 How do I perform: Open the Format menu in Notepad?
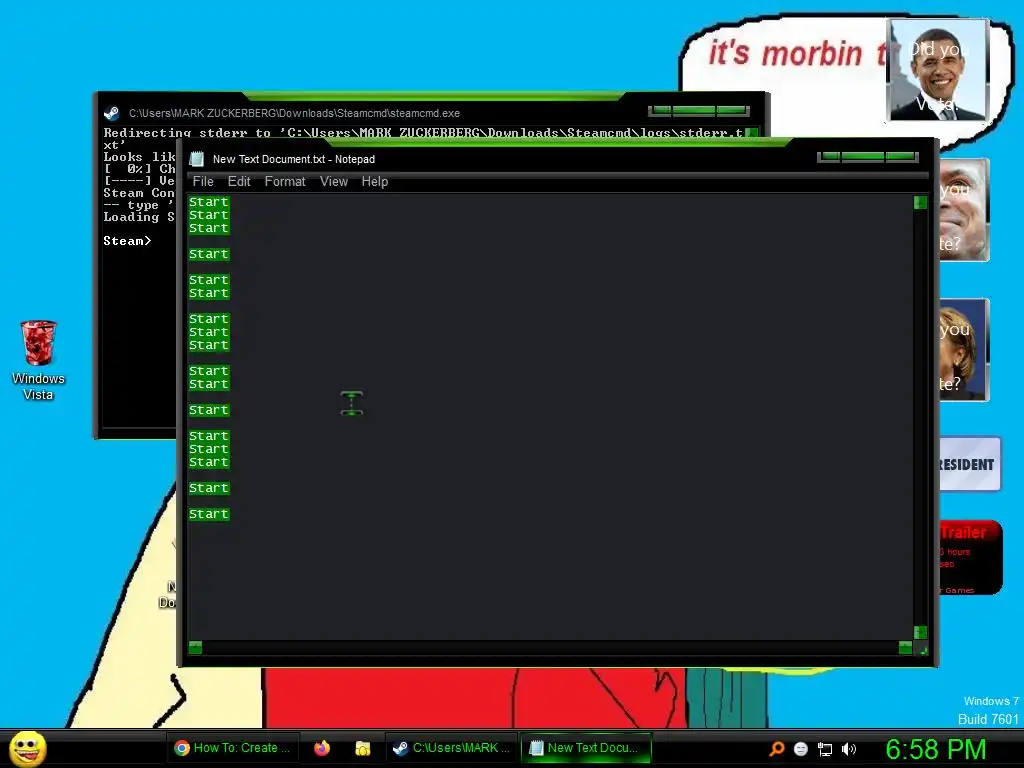[285, 182]
